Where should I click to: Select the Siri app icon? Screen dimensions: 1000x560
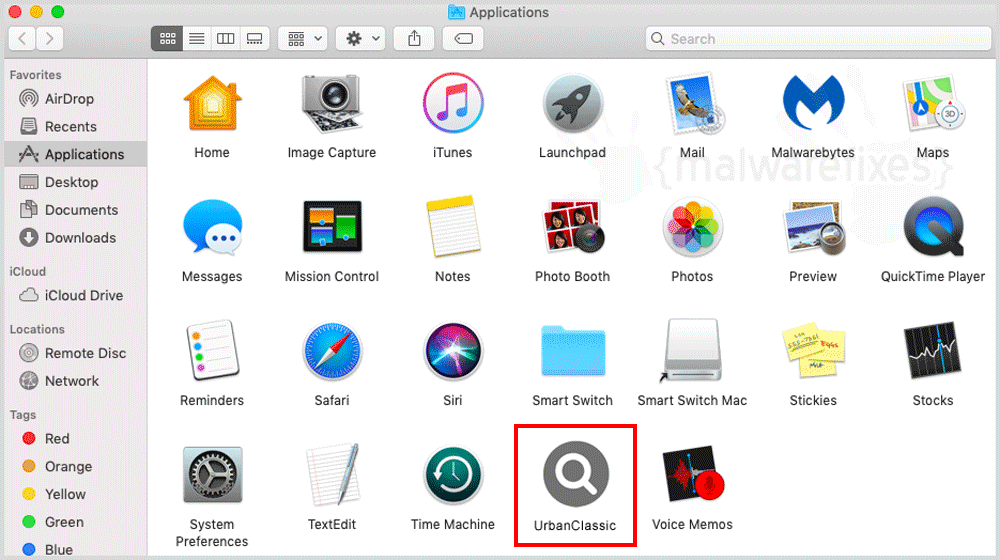[453, 351]
